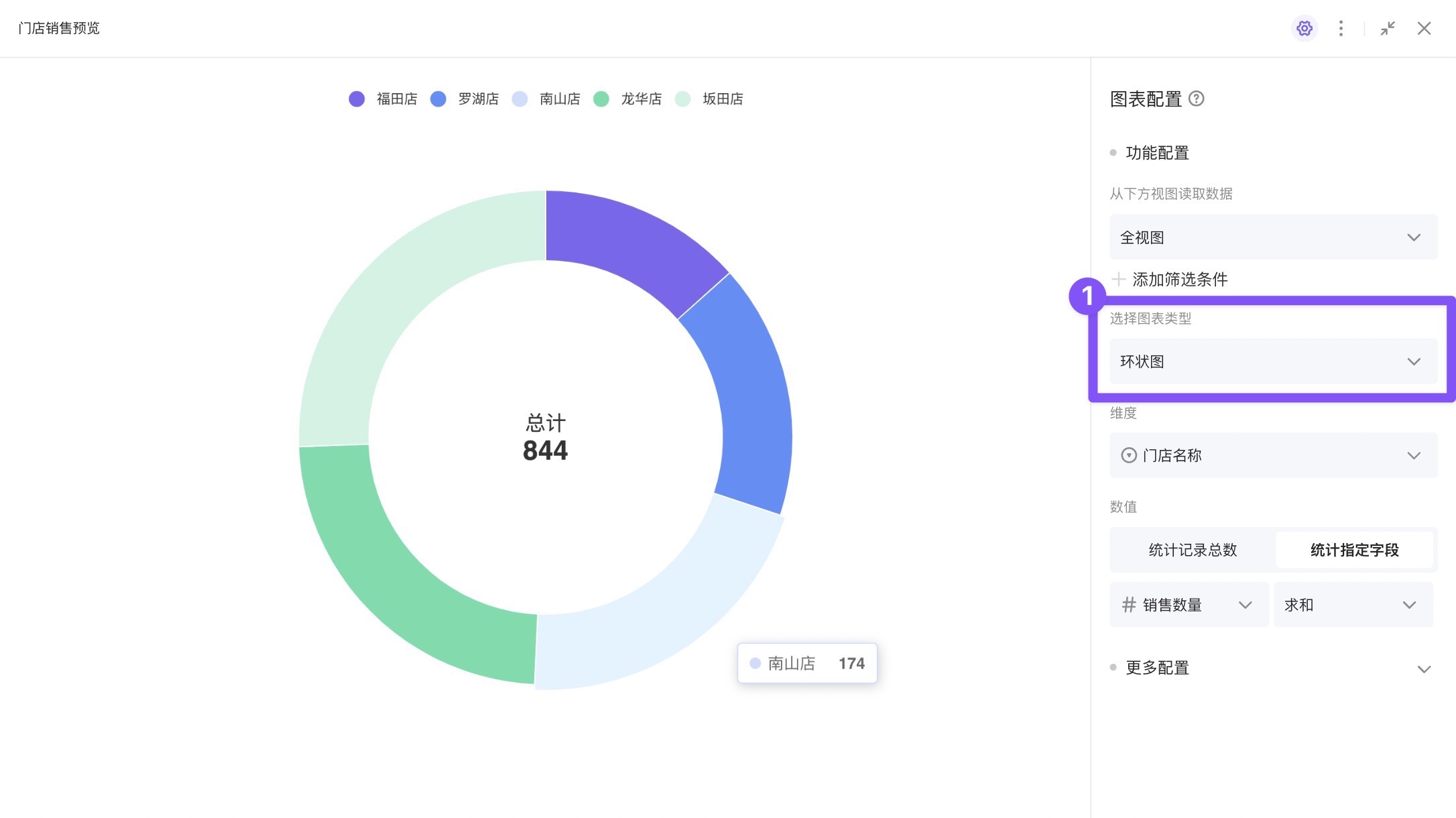Image resolution: width=1456 pixels, height=818 pixels.
Task: Open the 求和 aggregation dropdown
Action: point(1353,605)
